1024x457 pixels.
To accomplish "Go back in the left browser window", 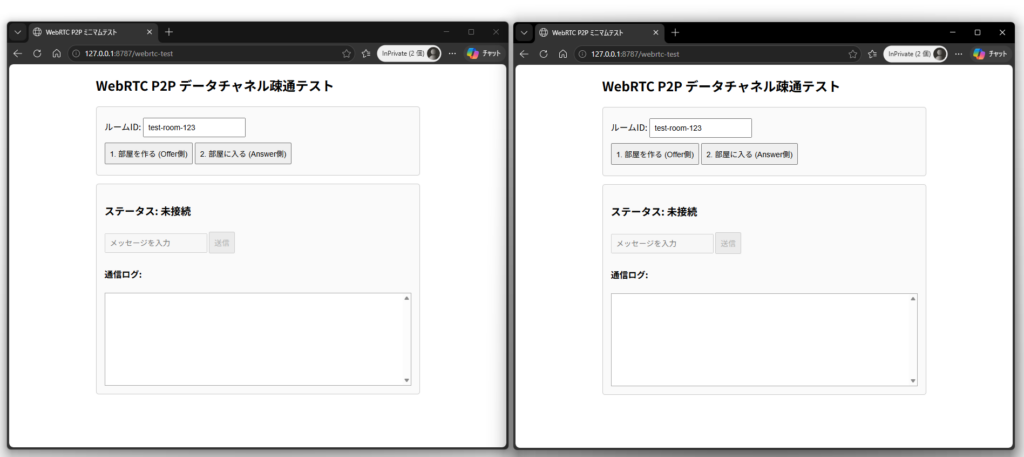I will tap(18, 54).
